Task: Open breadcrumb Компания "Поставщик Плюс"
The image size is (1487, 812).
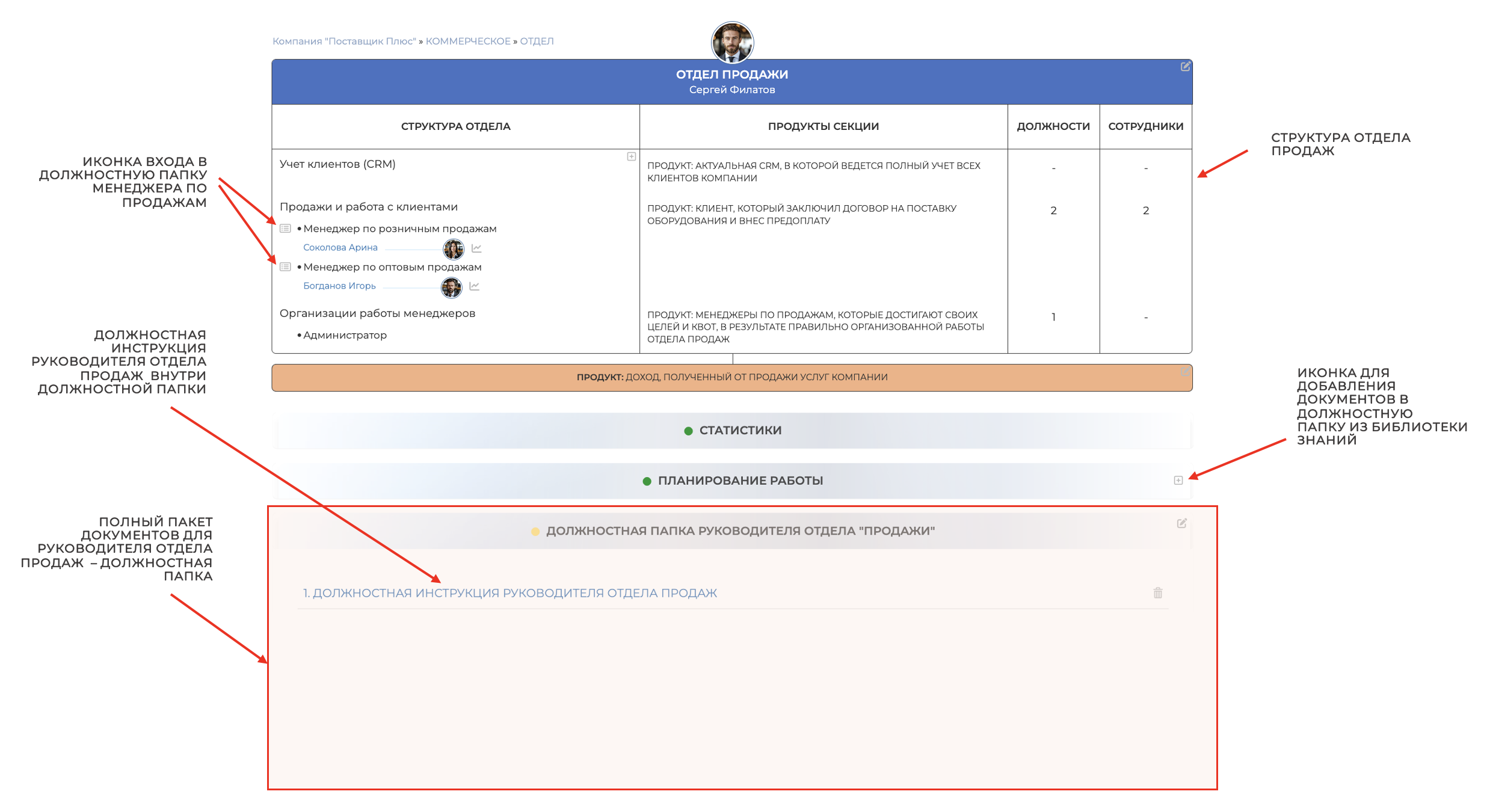Action: click(344, 42)
